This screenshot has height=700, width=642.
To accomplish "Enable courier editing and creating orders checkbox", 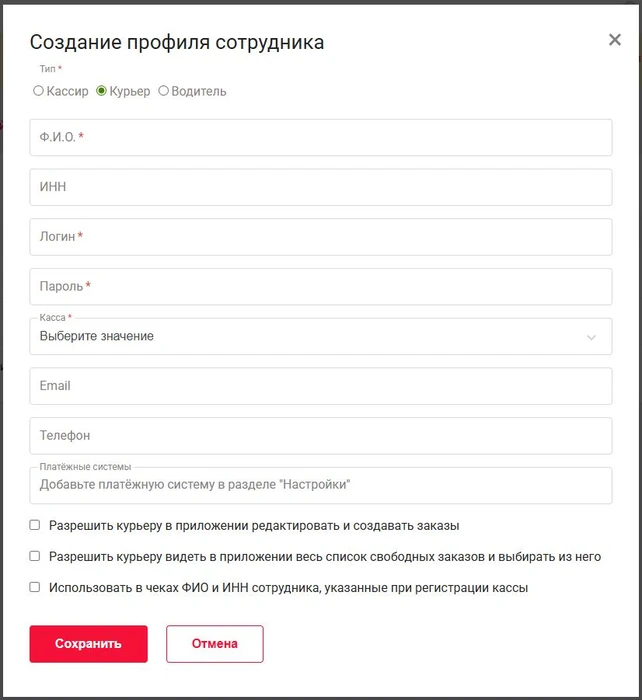I will [x=35, y=525].
